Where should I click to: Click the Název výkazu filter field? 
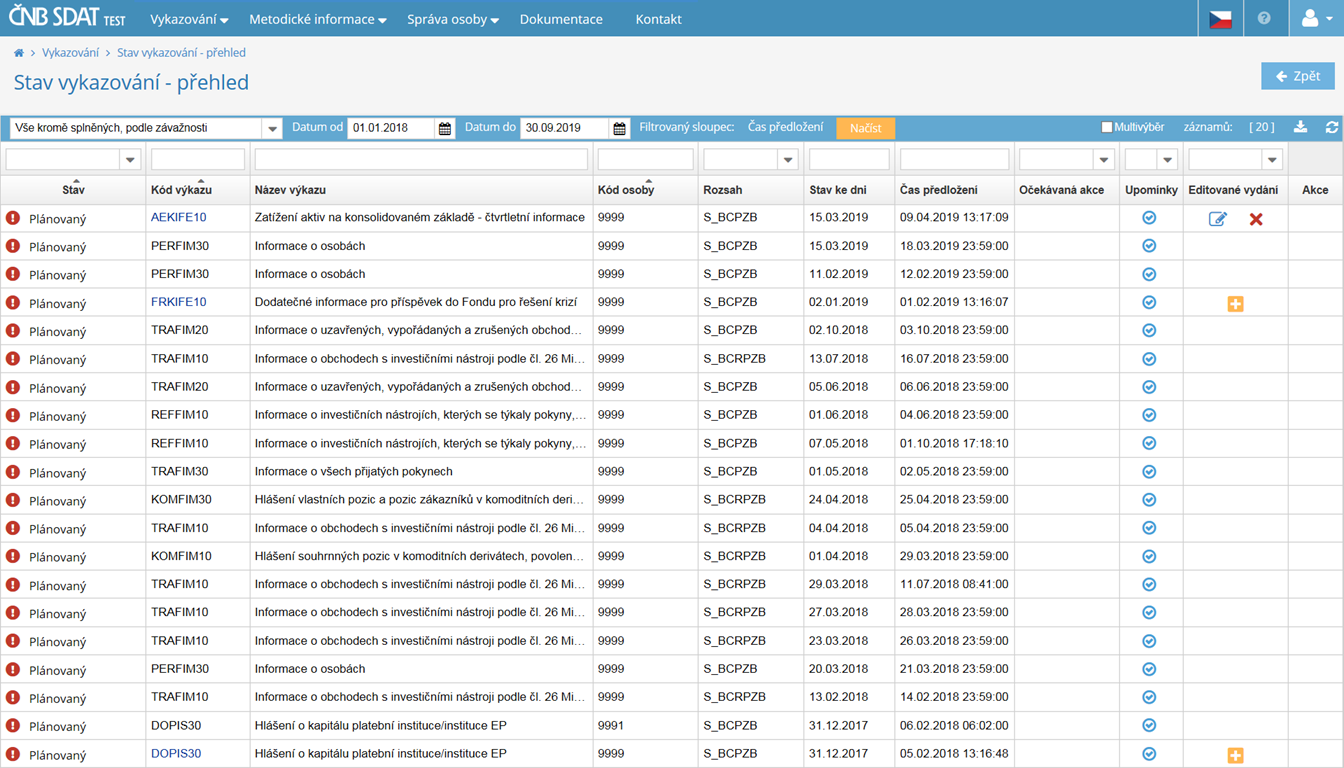click(421, 160)
